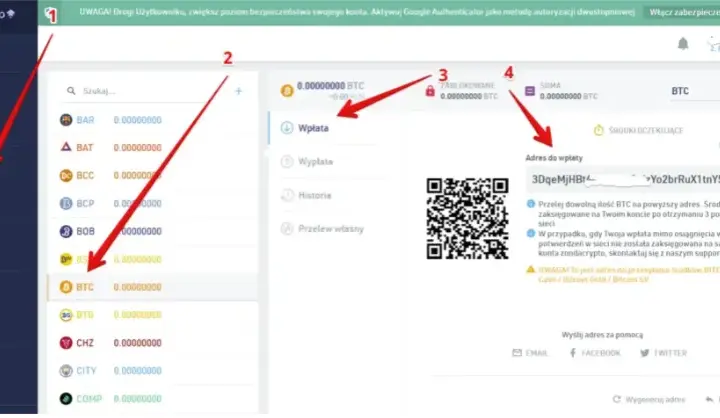Viewport: 720px width, 418px height.
Task: Click the Wypłata circular icon
Action: [x=287, y=162]
